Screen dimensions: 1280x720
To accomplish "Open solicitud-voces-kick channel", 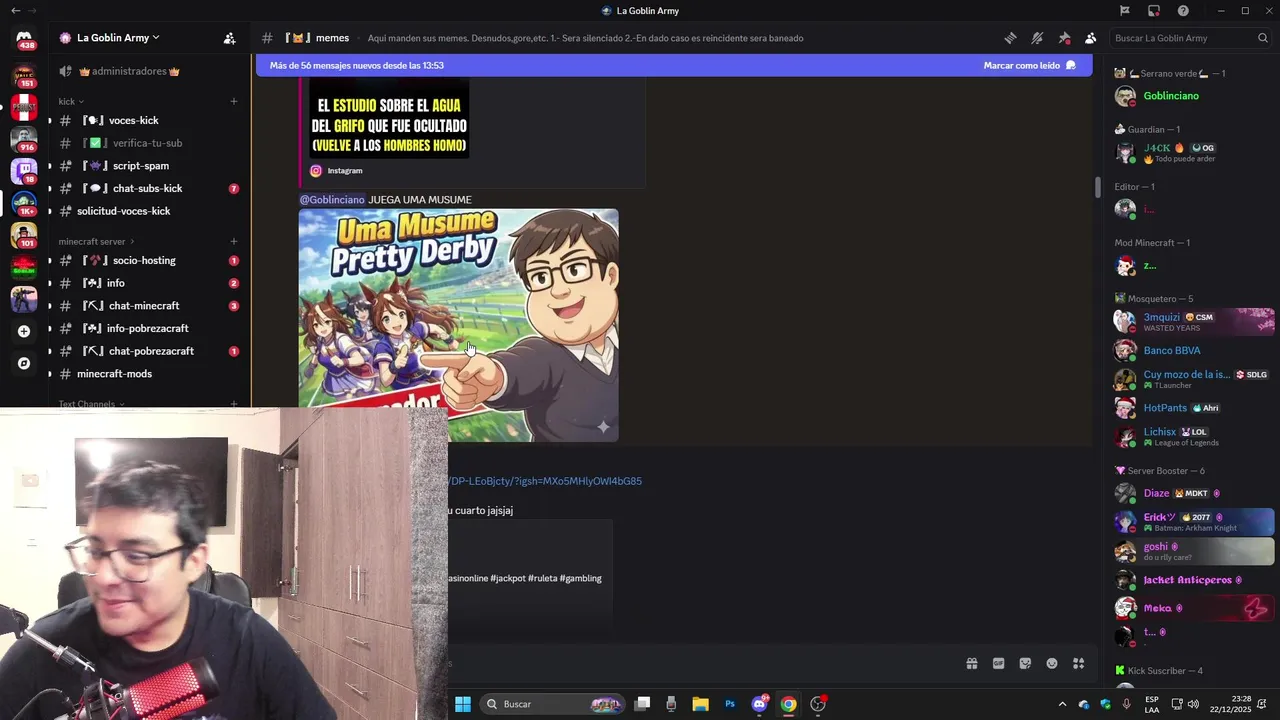I will [147, 211].
